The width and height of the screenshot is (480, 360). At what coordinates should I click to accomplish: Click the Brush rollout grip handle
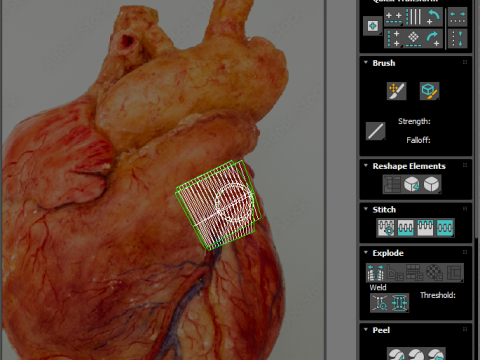click(465, 62)
